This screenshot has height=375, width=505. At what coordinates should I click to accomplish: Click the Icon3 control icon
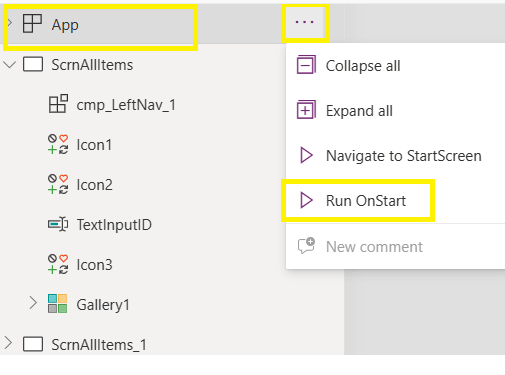coord(58,264)
